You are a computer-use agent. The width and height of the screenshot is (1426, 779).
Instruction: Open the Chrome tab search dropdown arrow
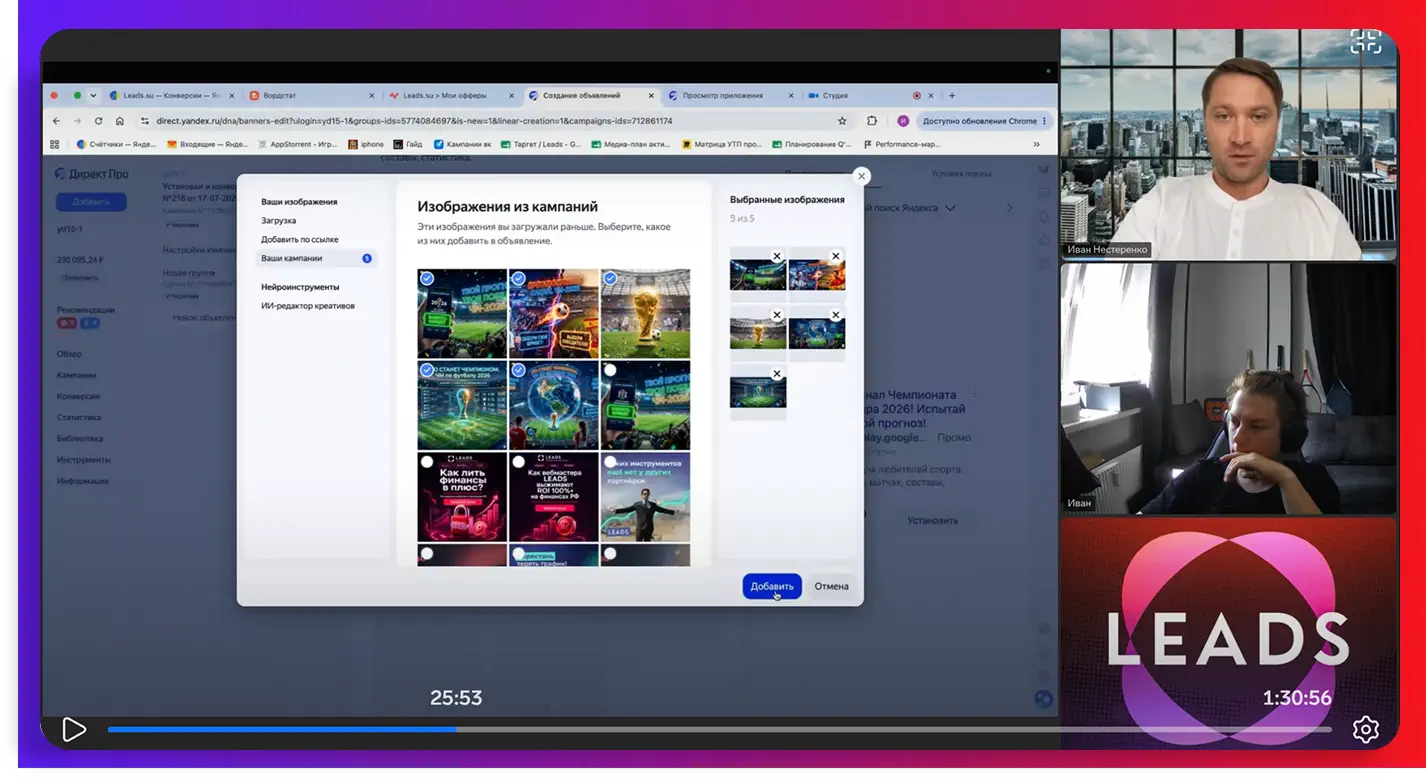[93, 96]
